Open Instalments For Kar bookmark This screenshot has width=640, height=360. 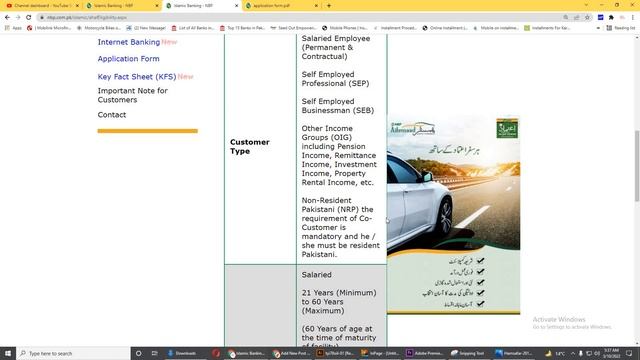[x=547, y=28]
